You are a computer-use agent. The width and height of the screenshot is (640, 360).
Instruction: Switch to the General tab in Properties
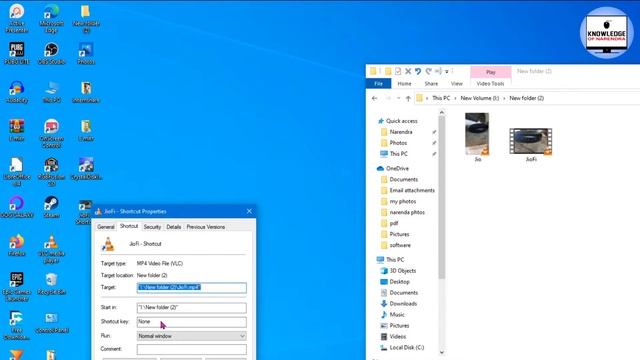tap(106, 227)
